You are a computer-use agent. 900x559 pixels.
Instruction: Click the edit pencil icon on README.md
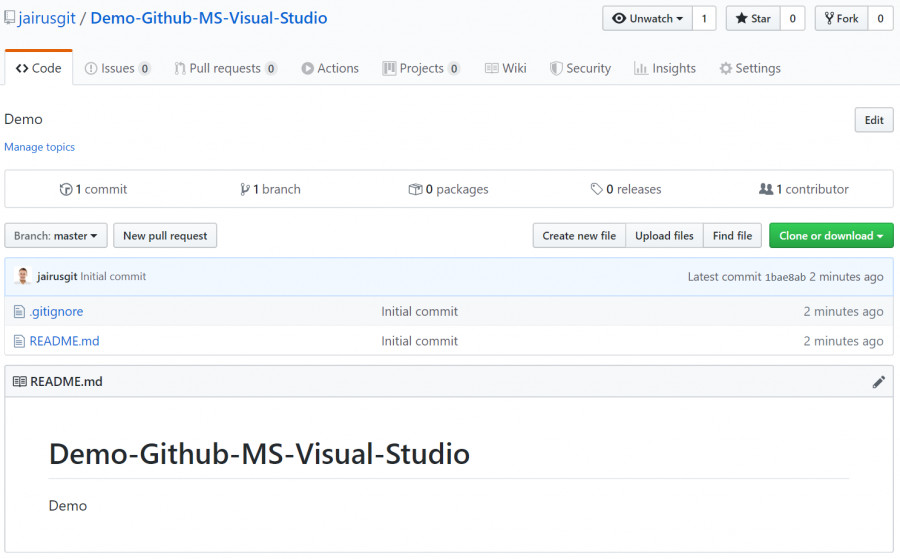click(878, 382)
